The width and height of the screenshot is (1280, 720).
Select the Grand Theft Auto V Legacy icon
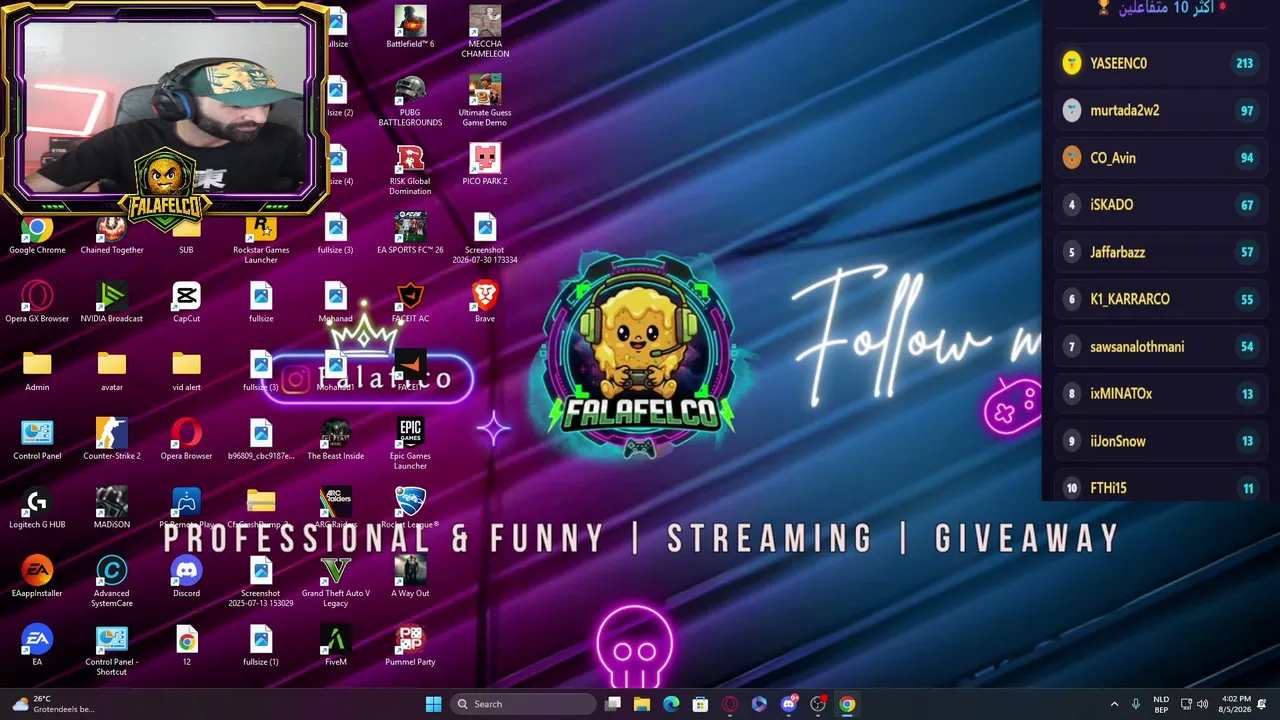pos(335,582)
